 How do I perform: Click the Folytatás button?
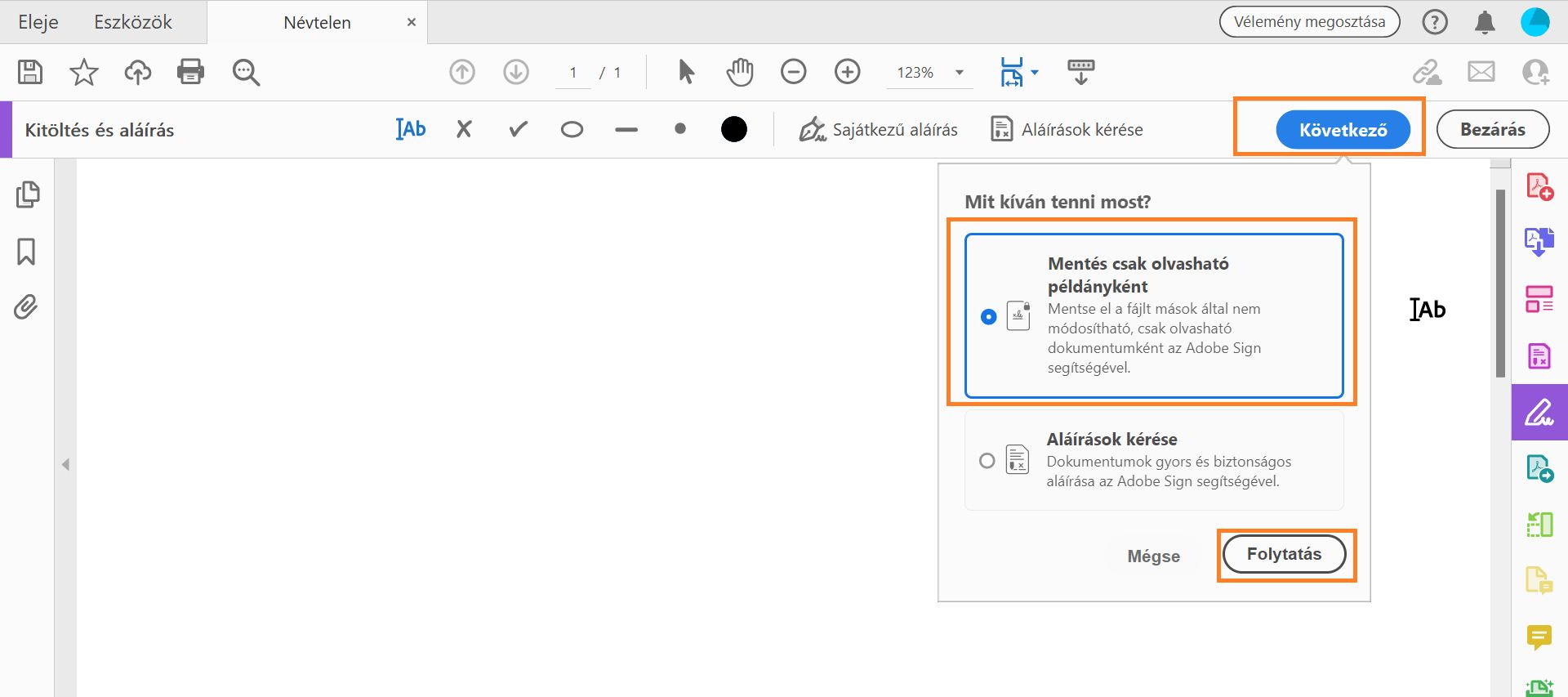1284,554
